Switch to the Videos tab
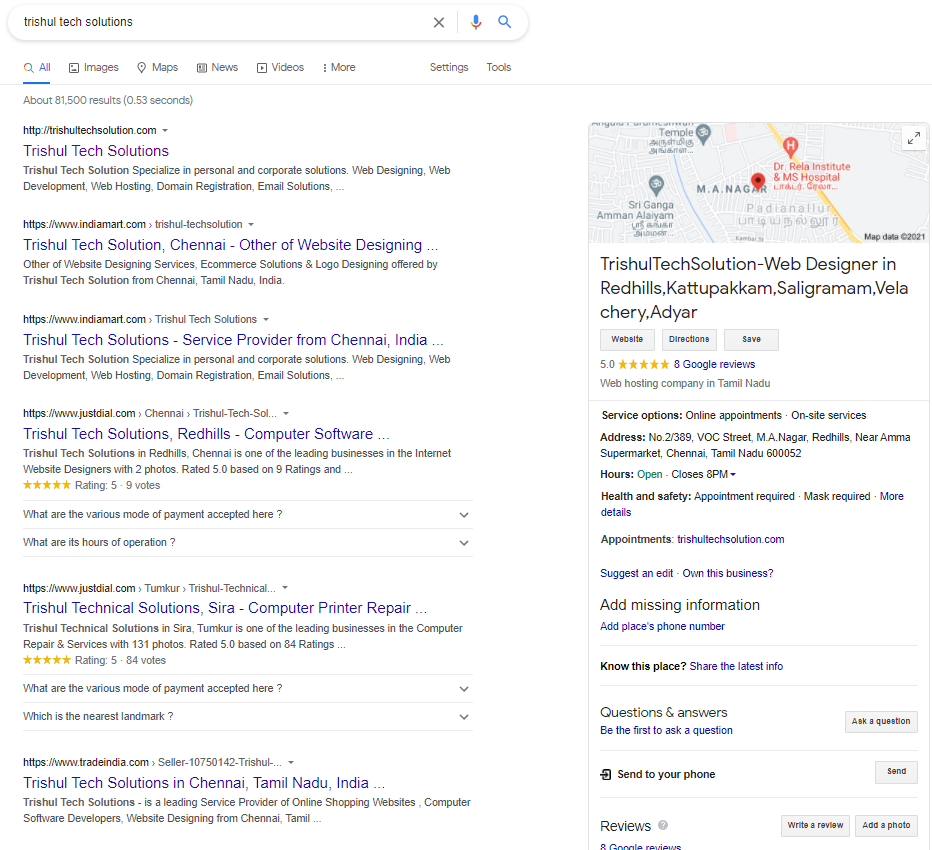Viewport: 932px width, 850px height. [x=281, y=68]
